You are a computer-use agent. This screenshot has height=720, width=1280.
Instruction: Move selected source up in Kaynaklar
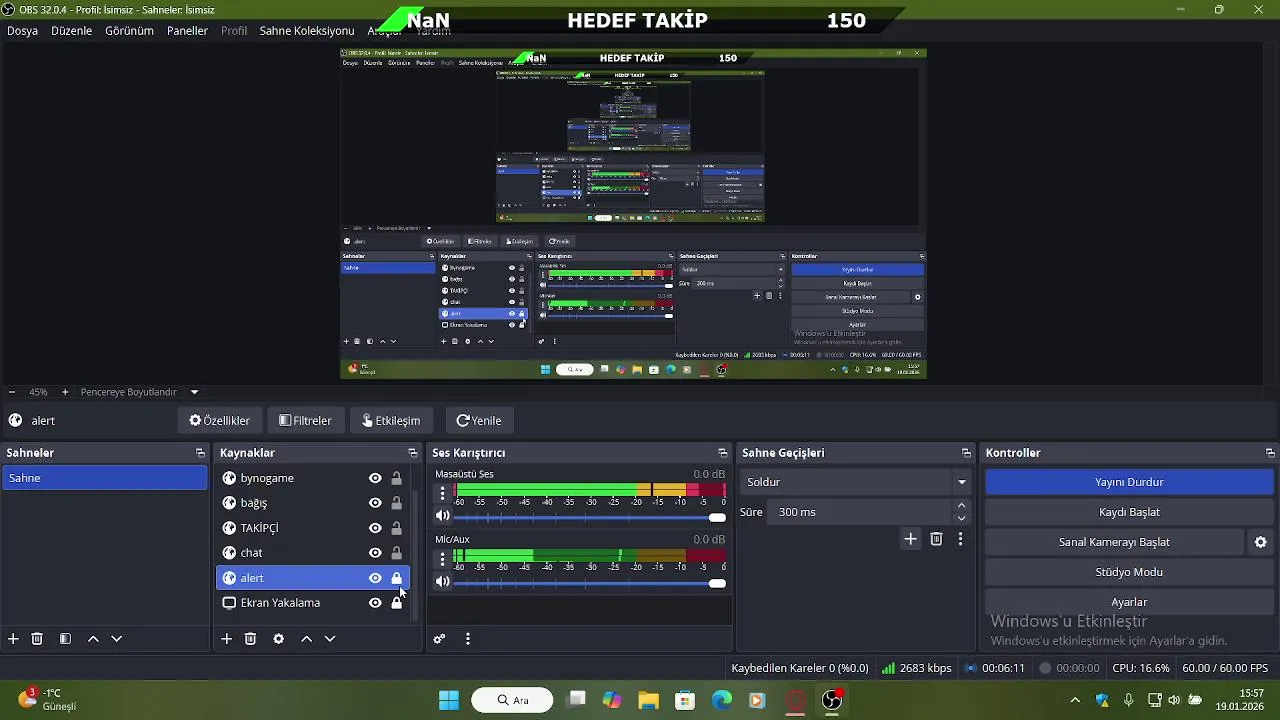coord(306,639)
